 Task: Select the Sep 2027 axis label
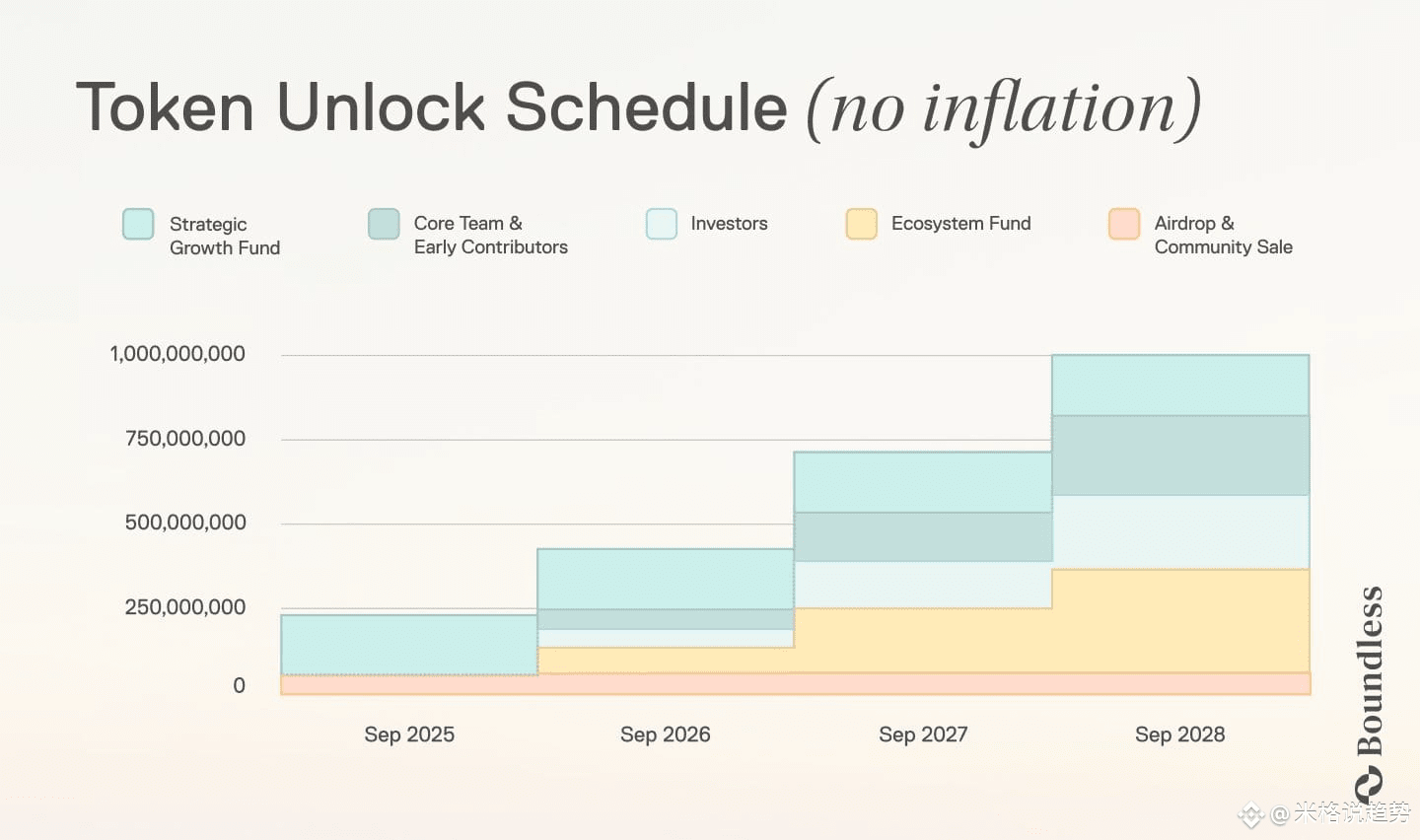[x=923, y=735]
